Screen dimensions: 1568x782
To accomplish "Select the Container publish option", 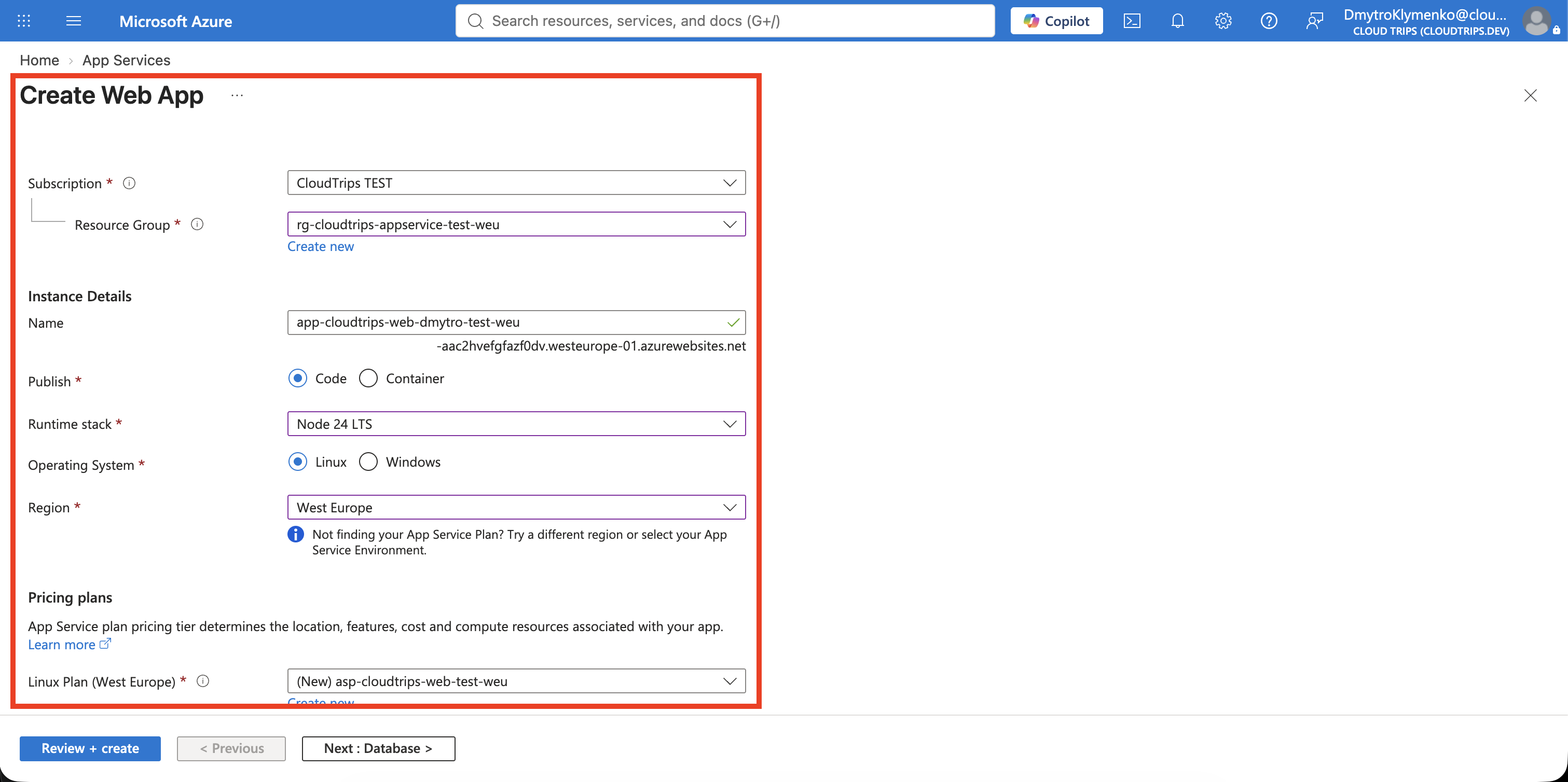I will [x=368, y=378].
